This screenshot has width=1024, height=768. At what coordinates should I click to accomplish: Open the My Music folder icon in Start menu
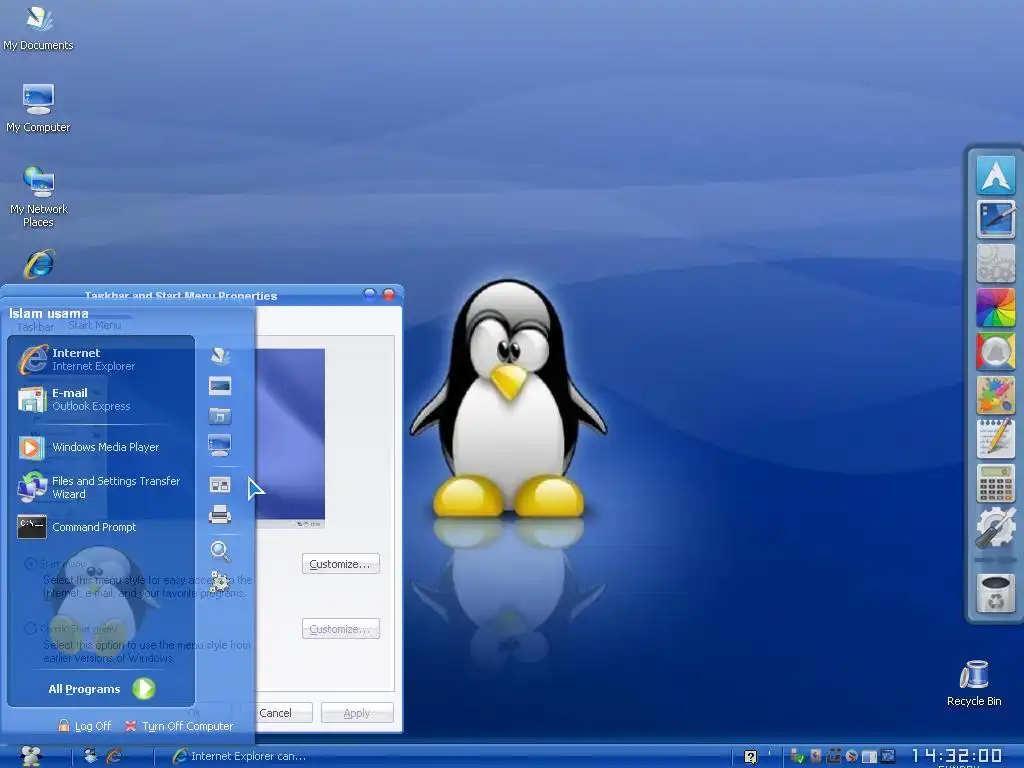coord(220,416)
